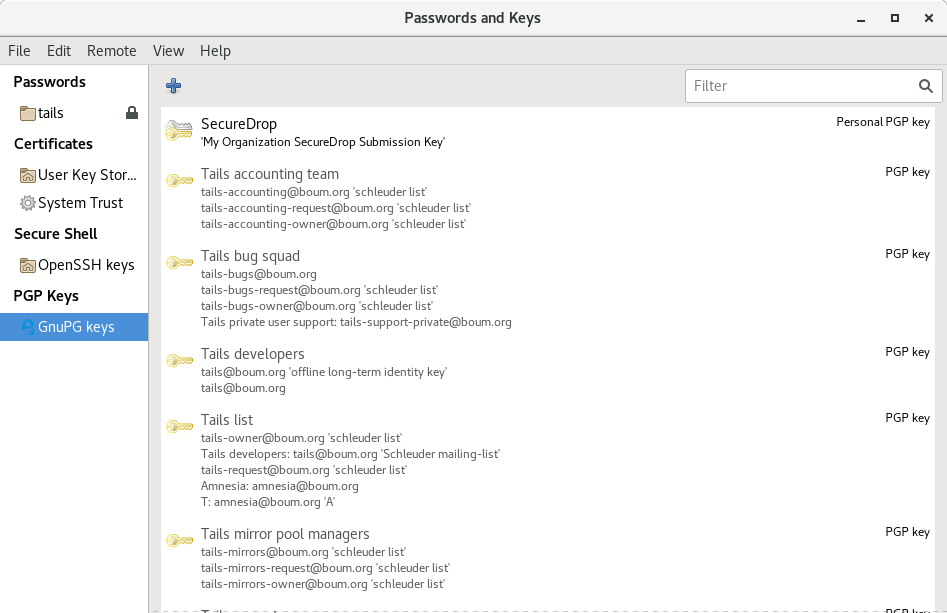Click the PGP Keys section heading
Image resolution: width=947 pixels, height=613 pixels.
click(46, 296)
